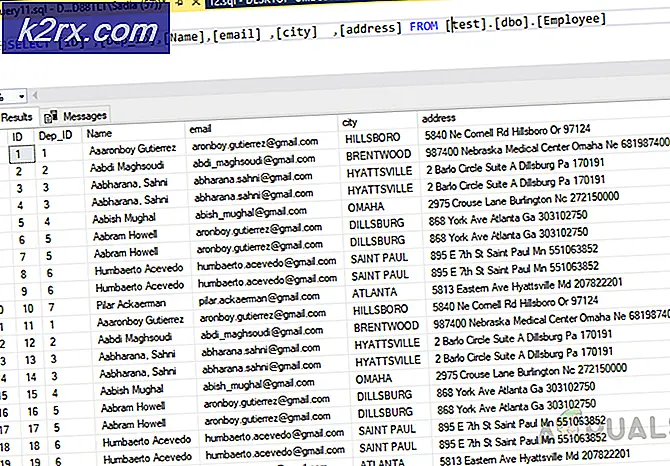Select name cell in row ID 1

click(x=132, y=149)
